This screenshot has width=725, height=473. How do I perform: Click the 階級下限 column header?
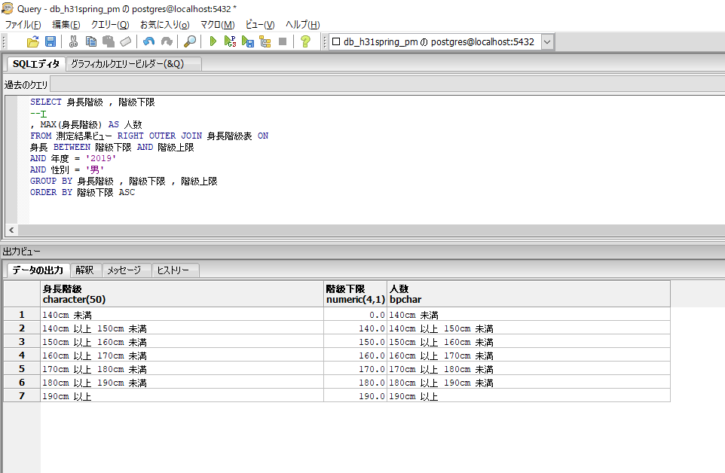tap(355, 293)
